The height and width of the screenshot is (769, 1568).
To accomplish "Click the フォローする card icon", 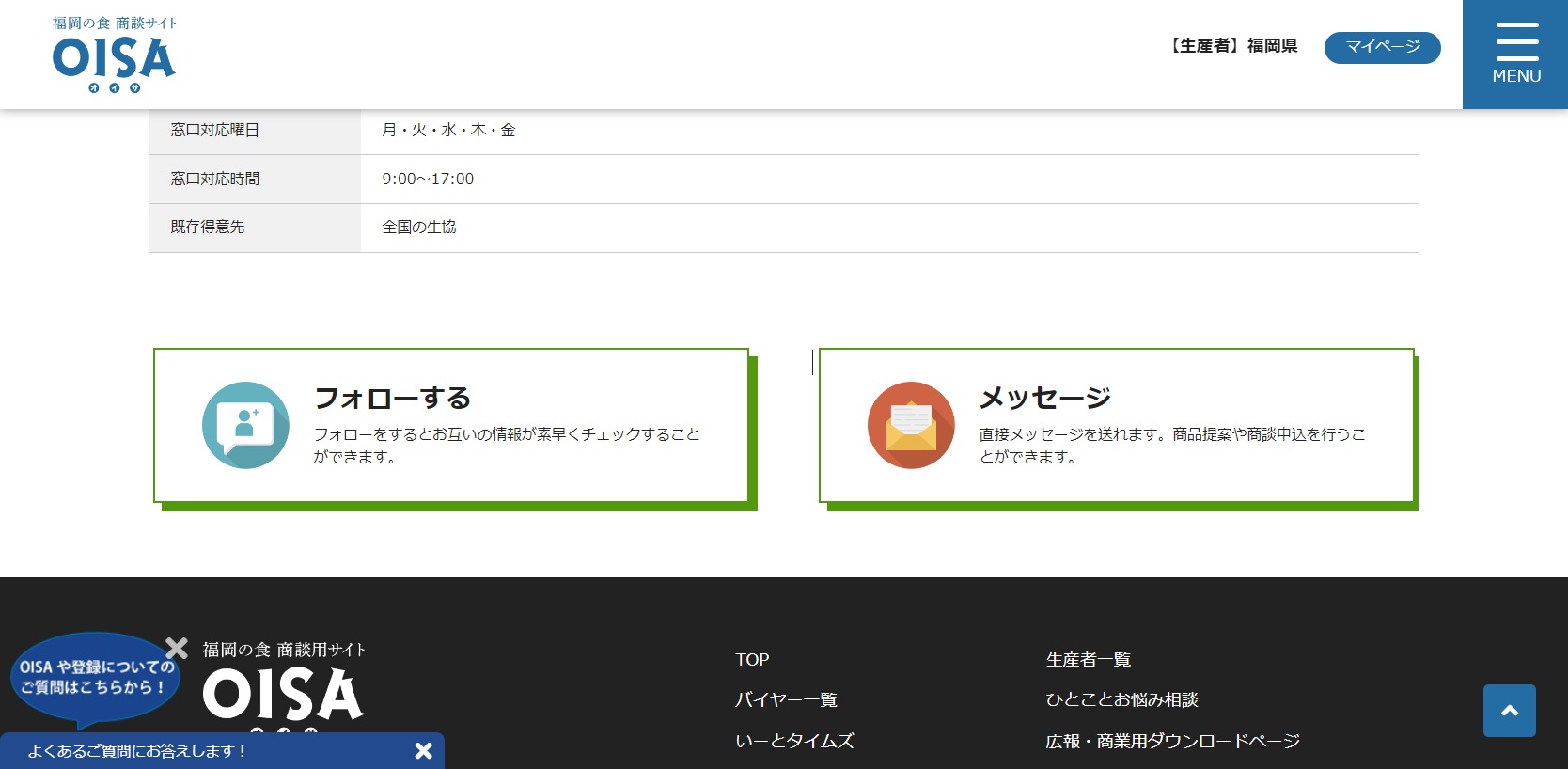I will pyautogui.click(x=245, y=425).
